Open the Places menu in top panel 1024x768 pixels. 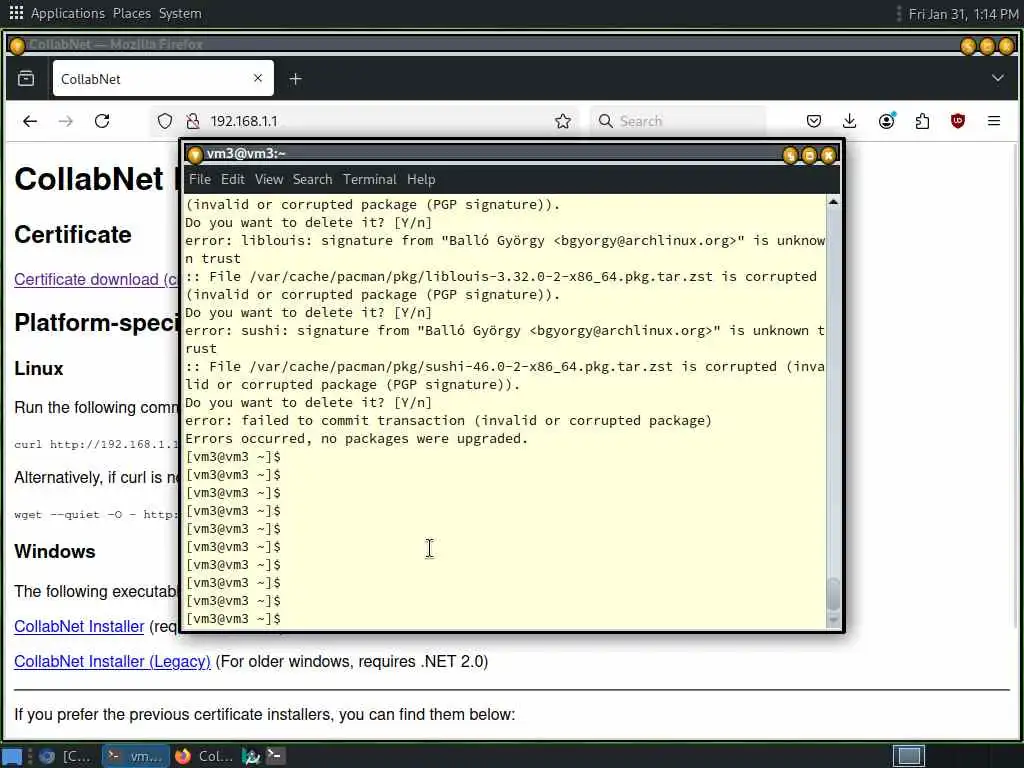click(132, 14)
